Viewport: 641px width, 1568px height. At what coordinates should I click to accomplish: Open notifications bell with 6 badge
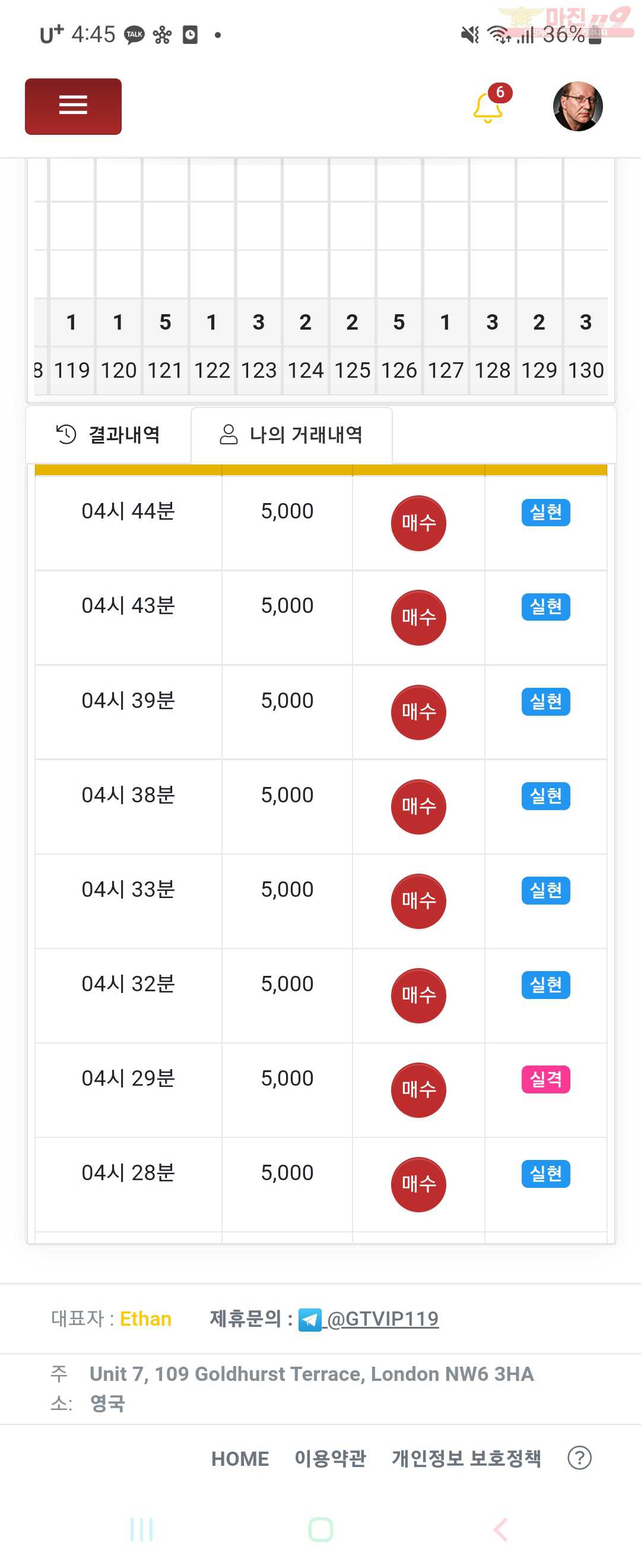pyautogui.click(x=490, y=105)
